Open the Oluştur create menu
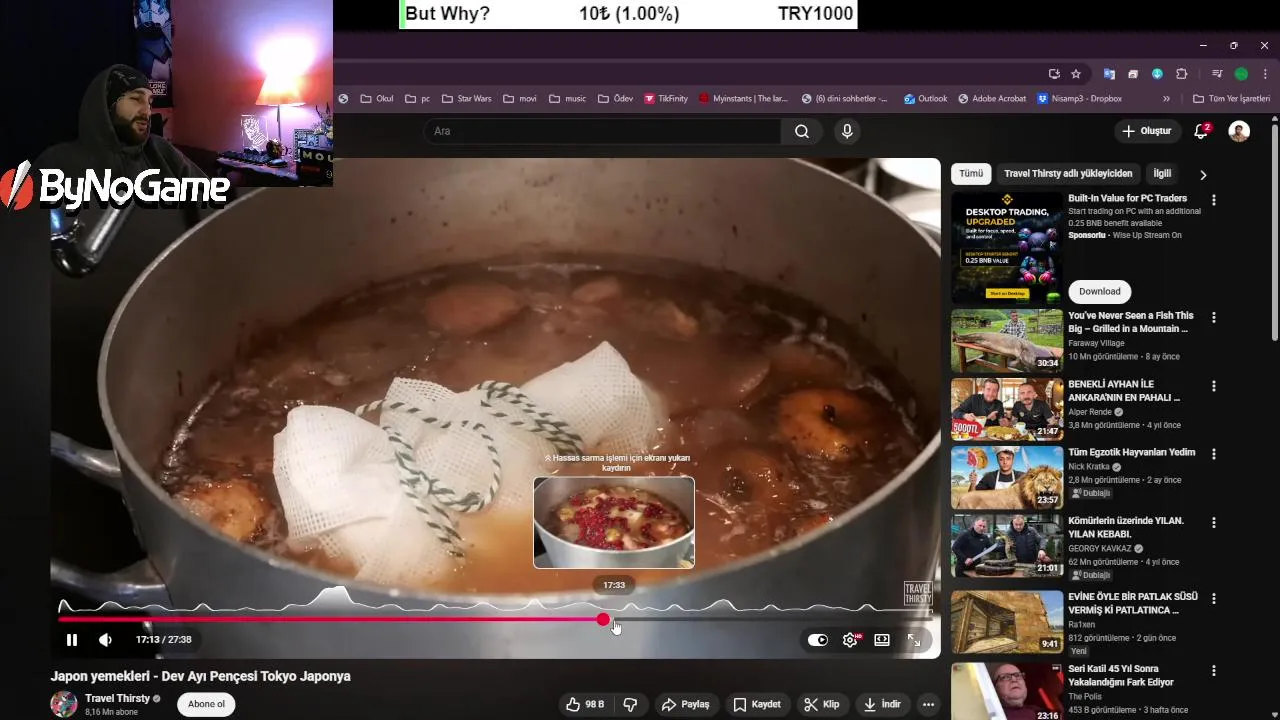1280x720 pixels. pos(1146,131)
